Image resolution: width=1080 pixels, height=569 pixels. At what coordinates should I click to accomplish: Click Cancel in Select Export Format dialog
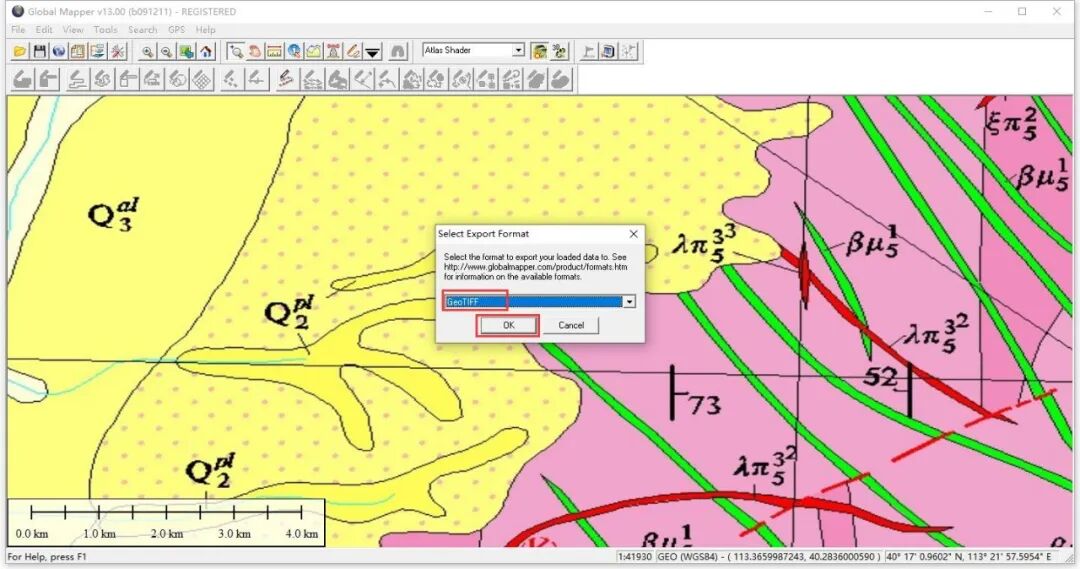(x=571, y=325)
